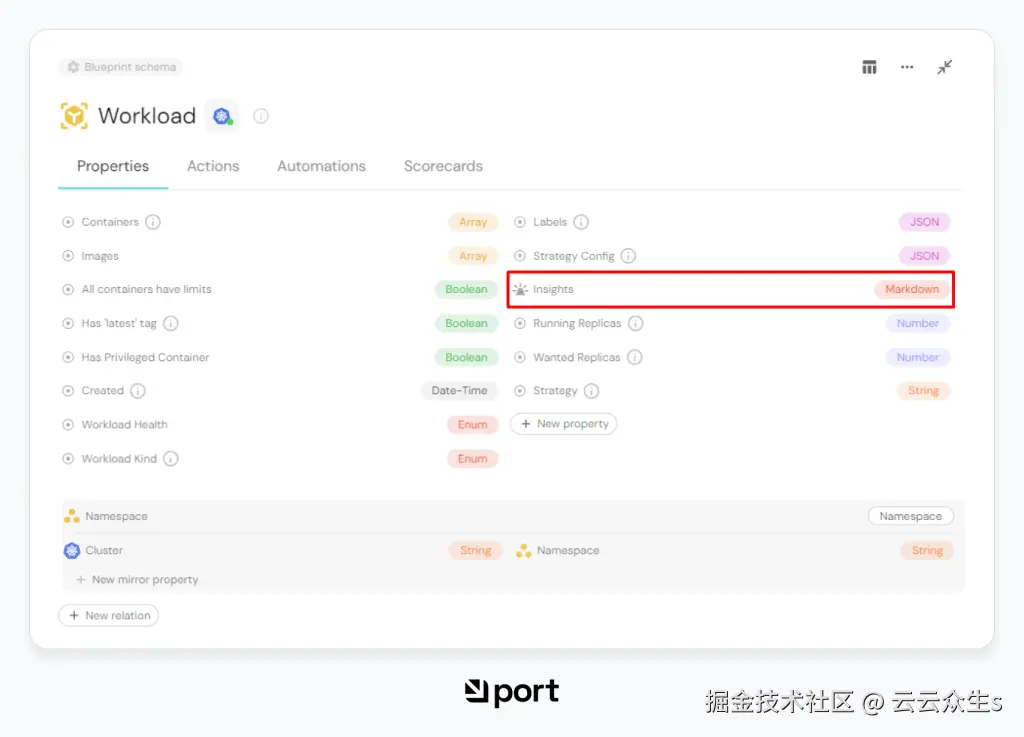
Task: Switch to the Actions tab
Action: [213, 166]
